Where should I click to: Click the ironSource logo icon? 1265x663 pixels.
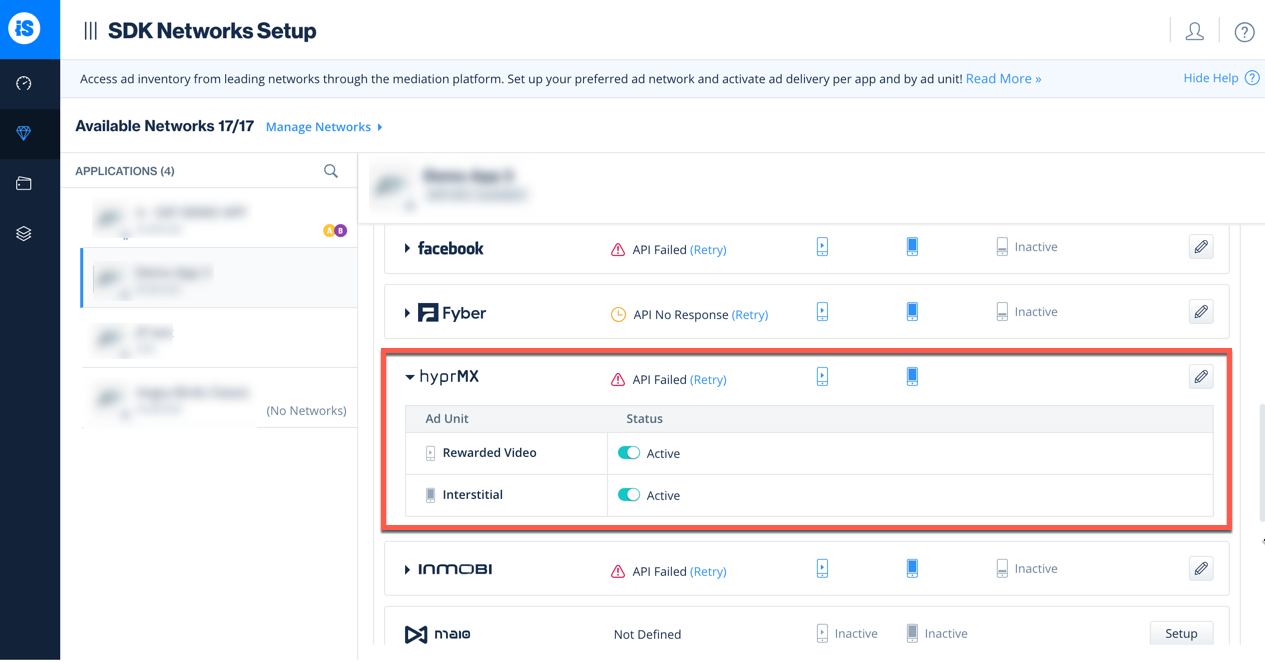[x=24, y=28]
